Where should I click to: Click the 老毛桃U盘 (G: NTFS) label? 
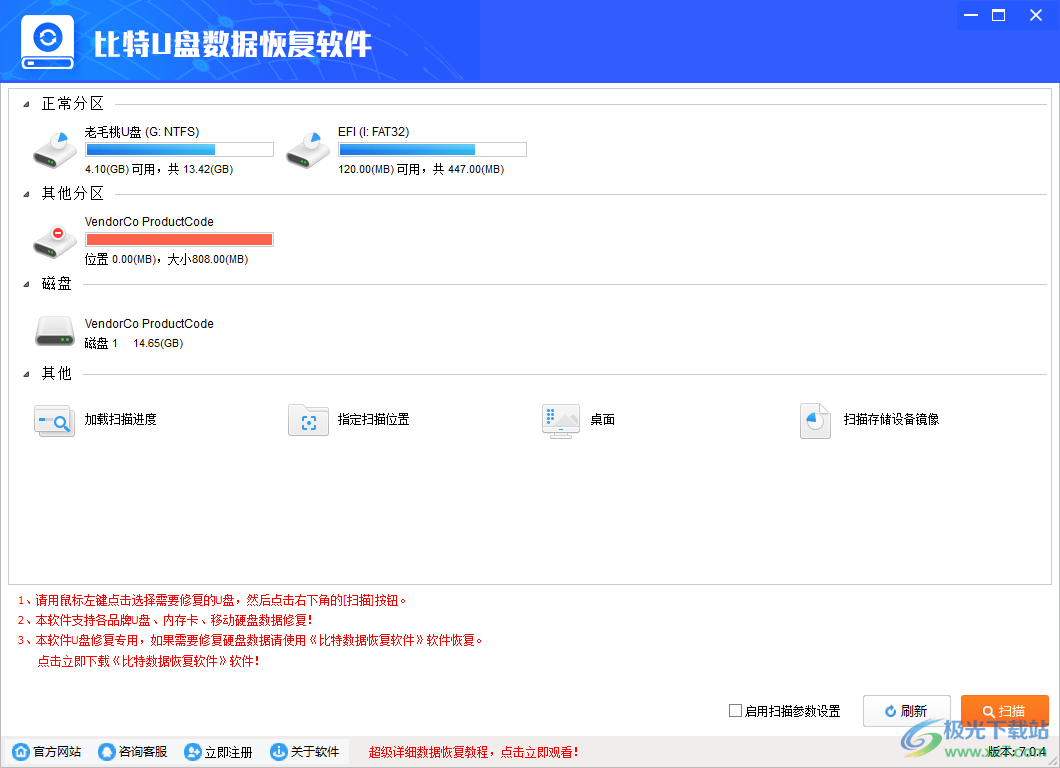pos(142,132)
